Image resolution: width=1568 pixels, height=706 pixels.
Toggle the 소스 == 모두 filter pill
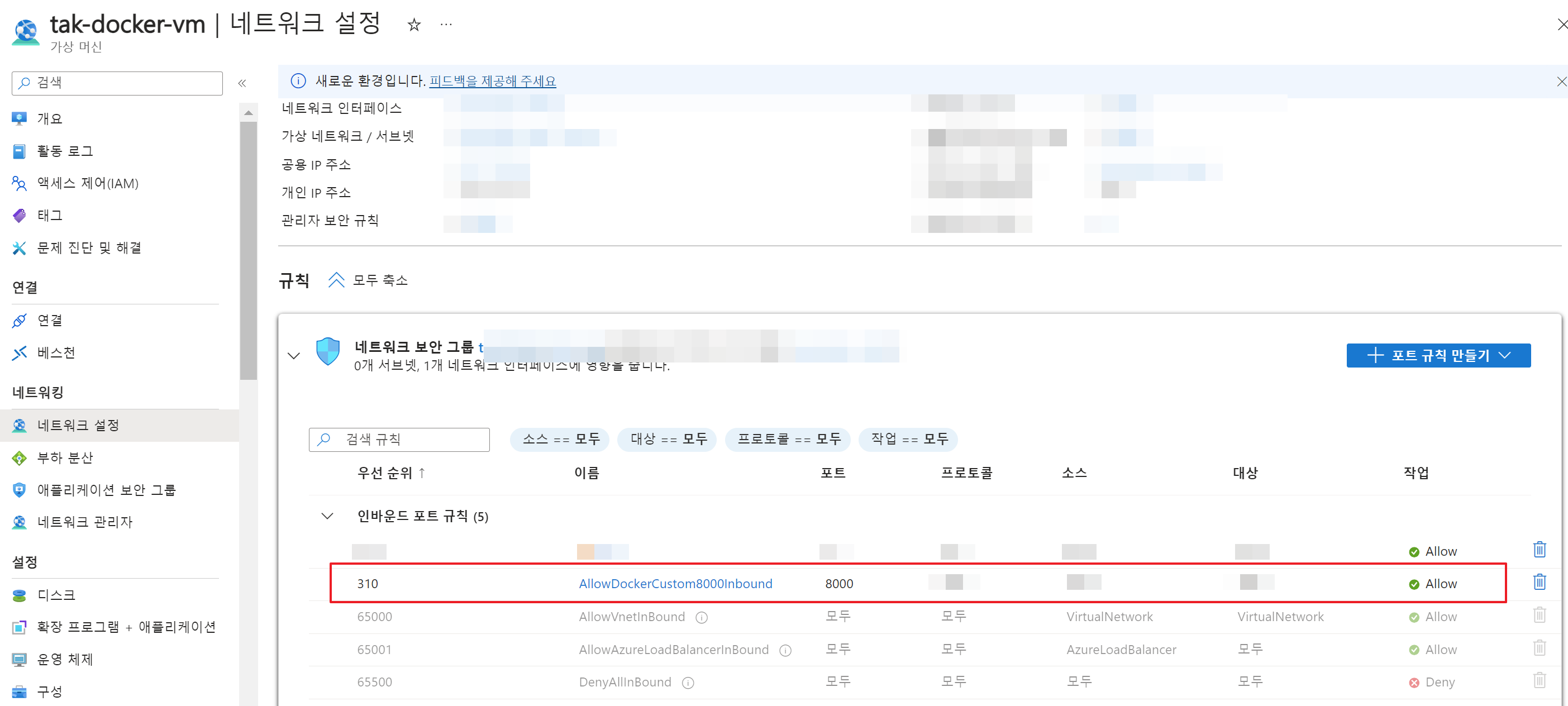point(560,439)
